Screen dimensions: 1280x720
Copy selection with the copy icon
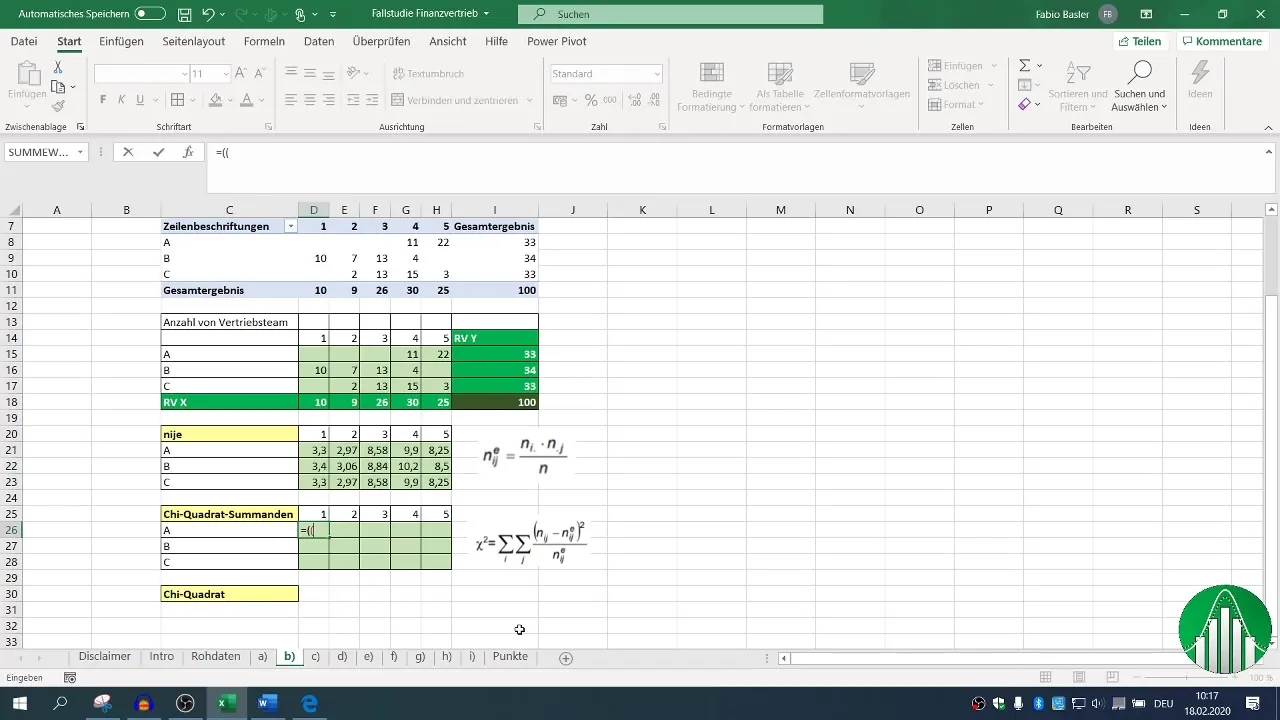(58, 87)
